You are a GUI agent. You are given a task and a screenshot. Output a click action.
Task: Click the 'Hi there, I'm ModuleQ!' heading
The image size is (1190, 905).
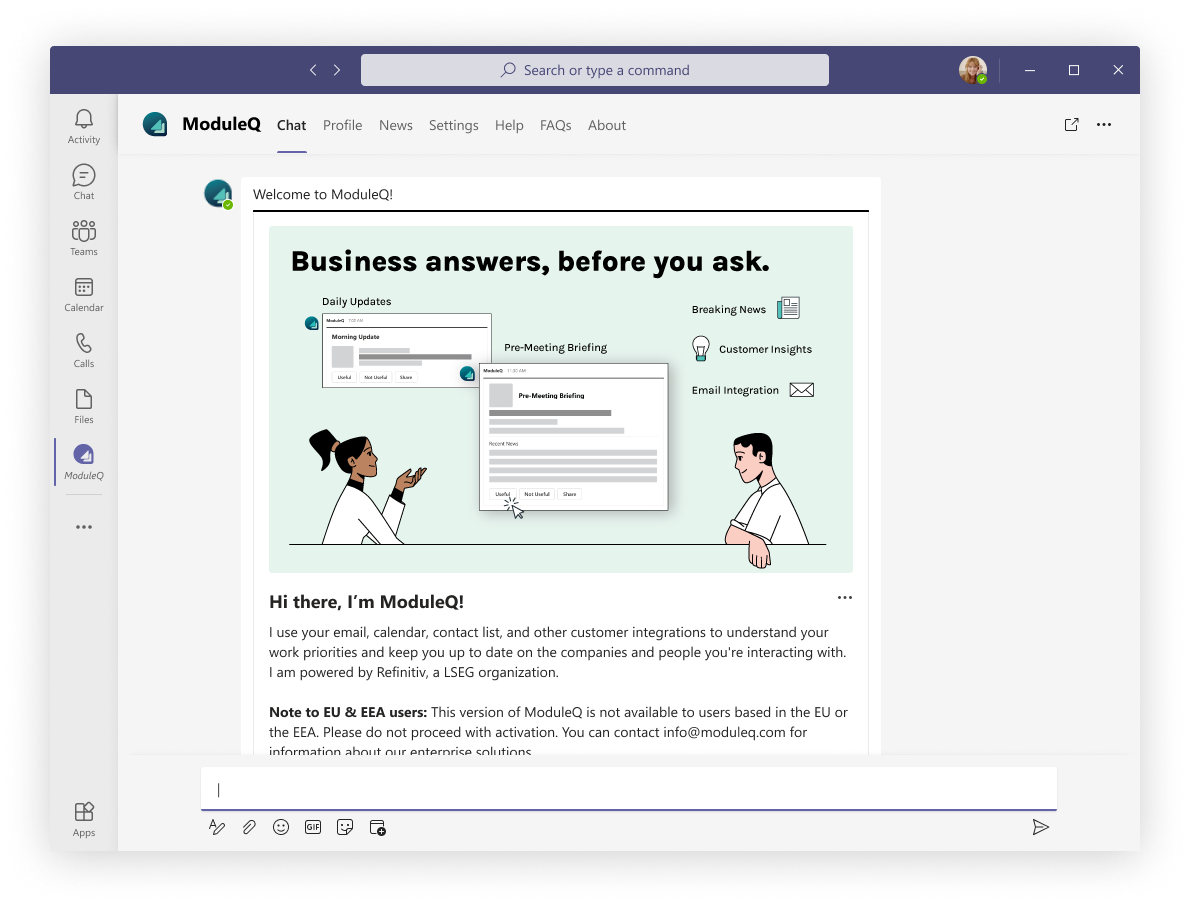click(x=367, y=602)
